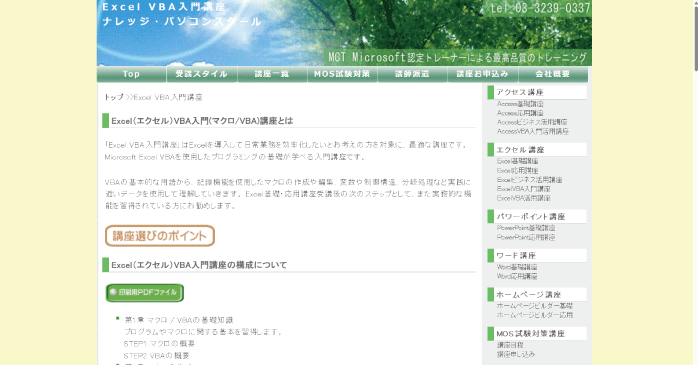Screen dimensions: 698x365
Task: Open the 講座お申込み navigation tab
Action: 483,74
